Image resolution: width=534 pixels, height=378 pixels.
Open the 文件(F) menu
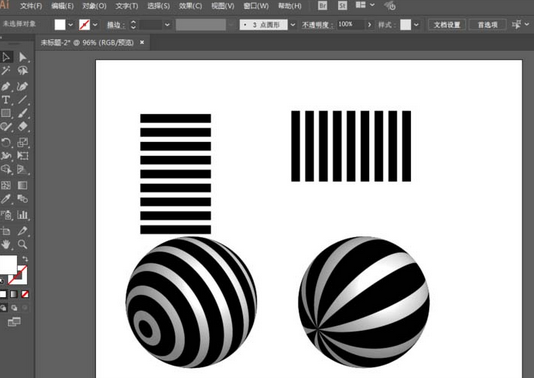[31, 6]
